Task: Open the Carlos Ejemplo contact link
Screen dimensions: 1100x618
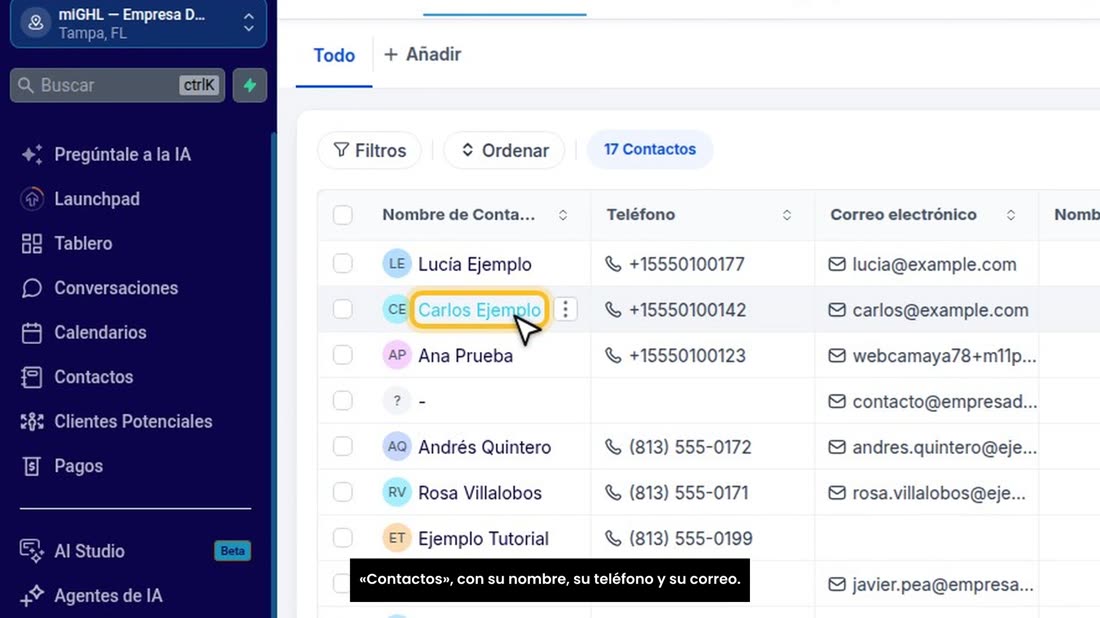Action: tap(479, 310)
